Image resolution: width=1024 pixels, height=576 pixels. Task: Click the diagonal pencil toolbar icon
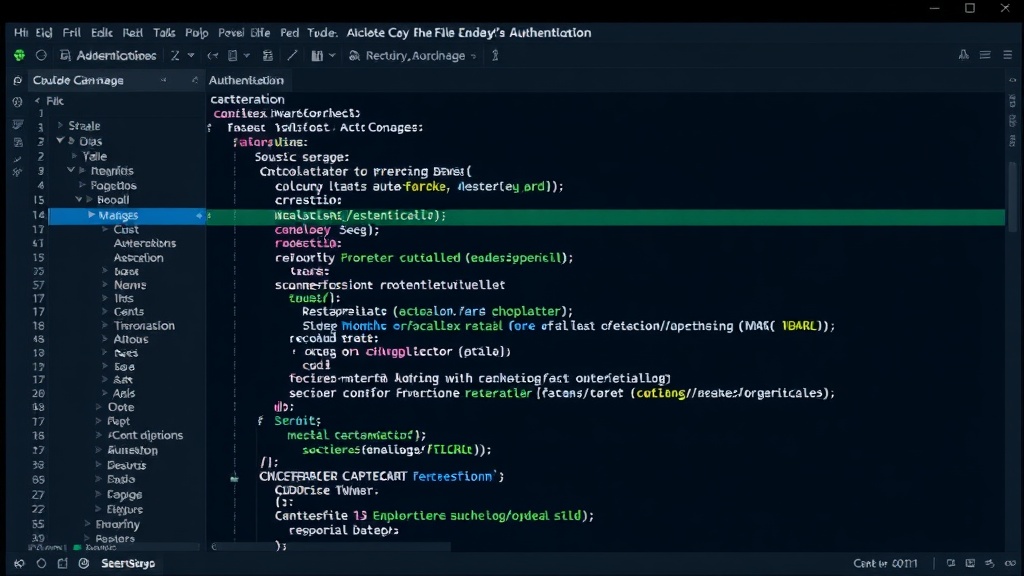[x=292, y=56]
